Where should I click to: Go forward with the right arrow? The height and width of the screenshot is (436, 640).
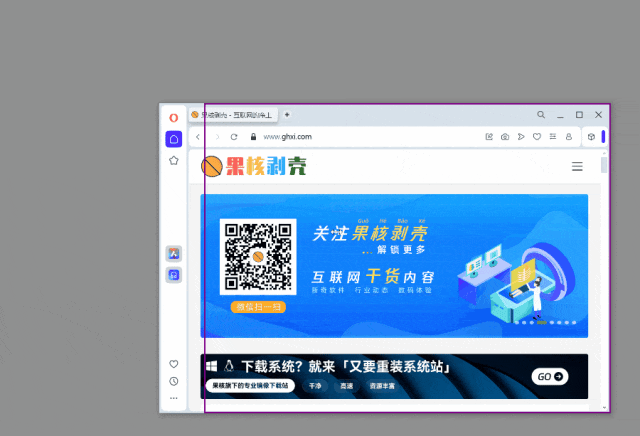tap(217, 137)
